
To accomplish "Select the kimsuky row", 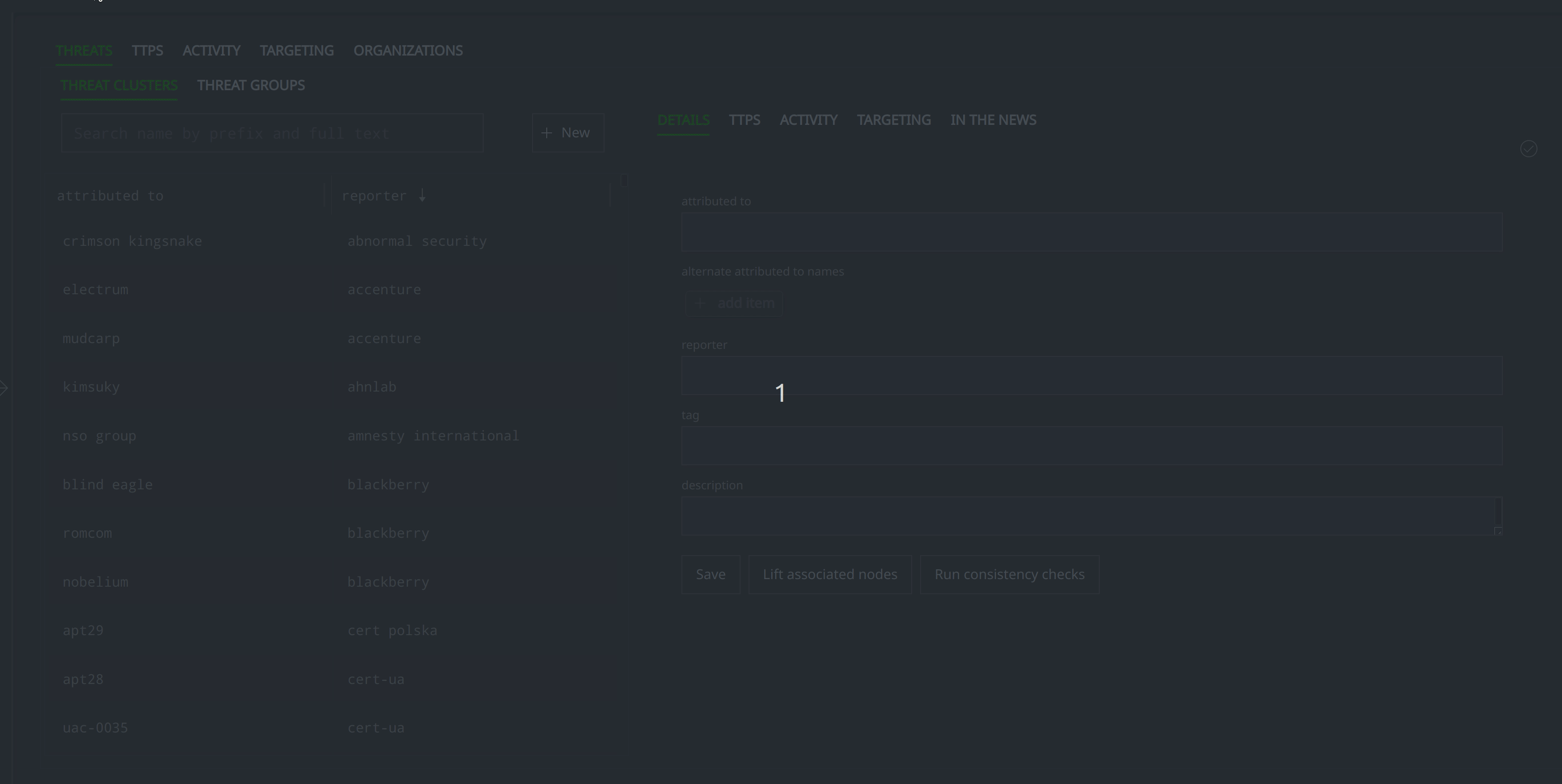I will [92, 387].
